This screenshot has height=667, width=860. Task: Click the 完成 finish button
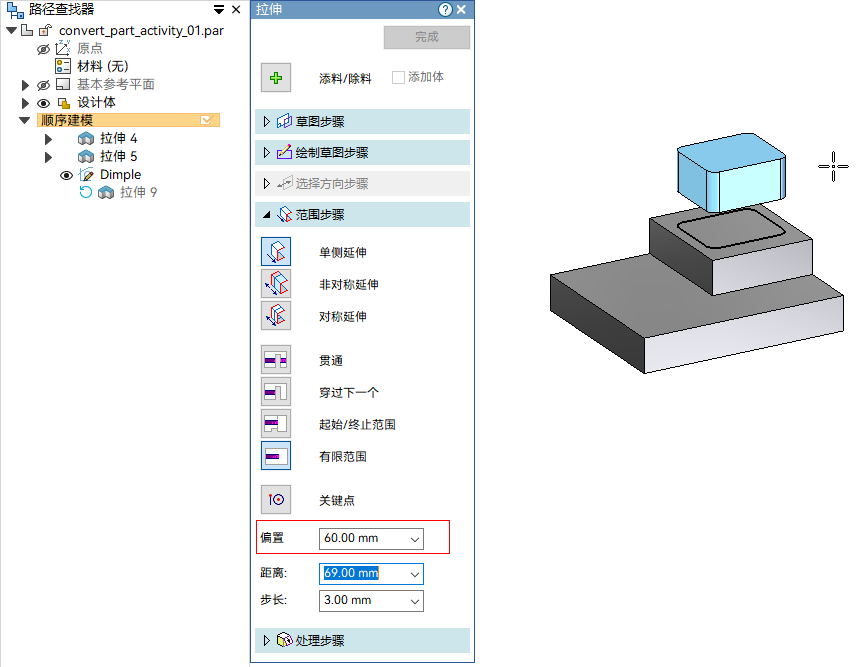[x=427, y=37]
